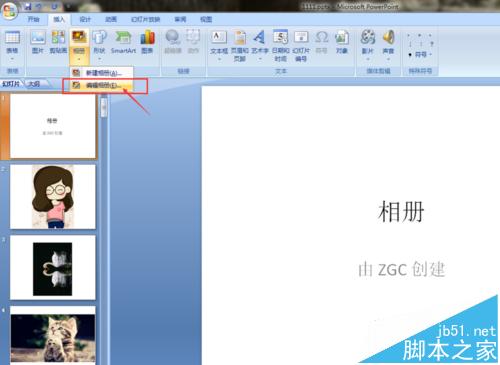Screen dimensions: 500x365
Task: Open the Slide Show (幻灯片放映) tab
Action: tap(146, 19)
